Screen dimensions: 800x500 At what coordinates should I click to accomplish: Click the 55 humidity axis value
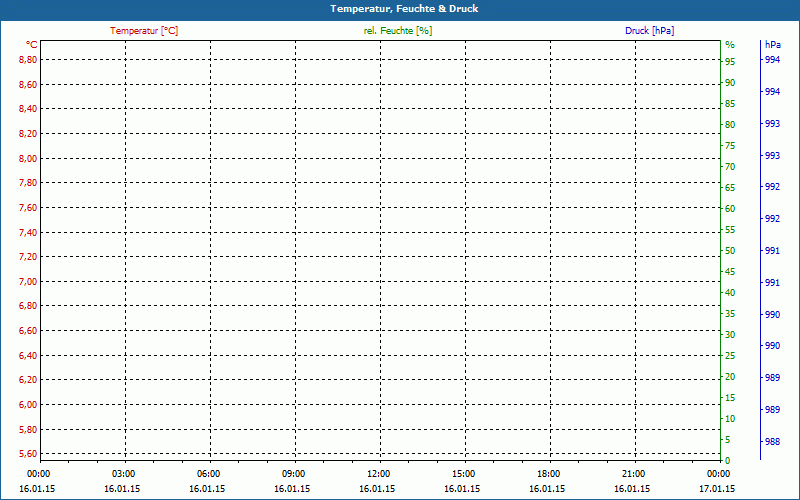[x=730, y=230]
